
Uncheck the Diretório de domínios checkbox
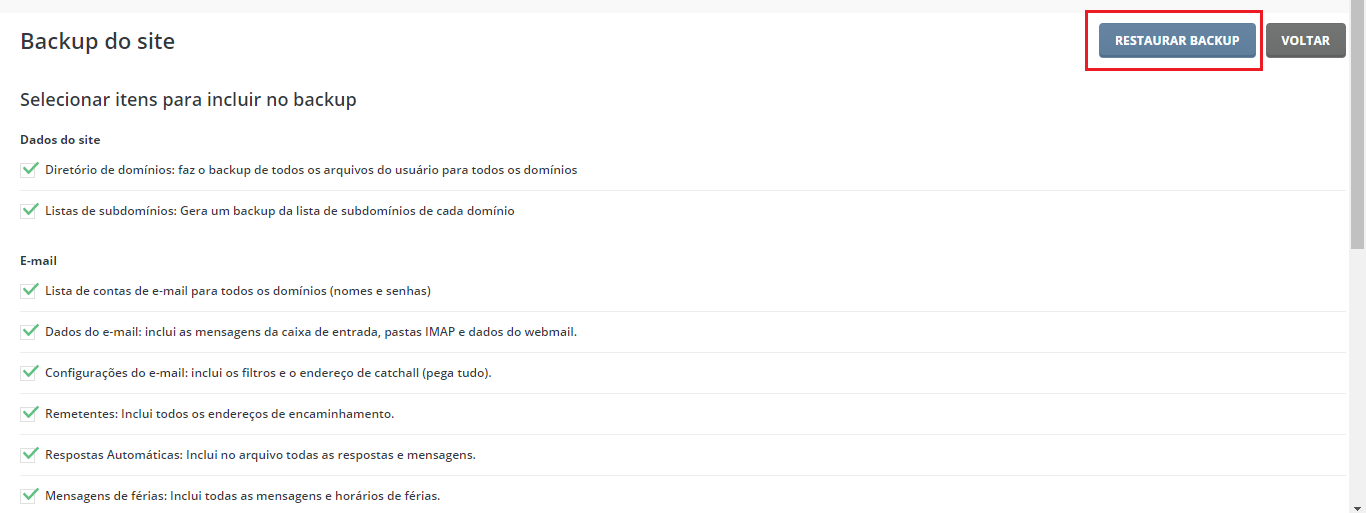(29, 169)
